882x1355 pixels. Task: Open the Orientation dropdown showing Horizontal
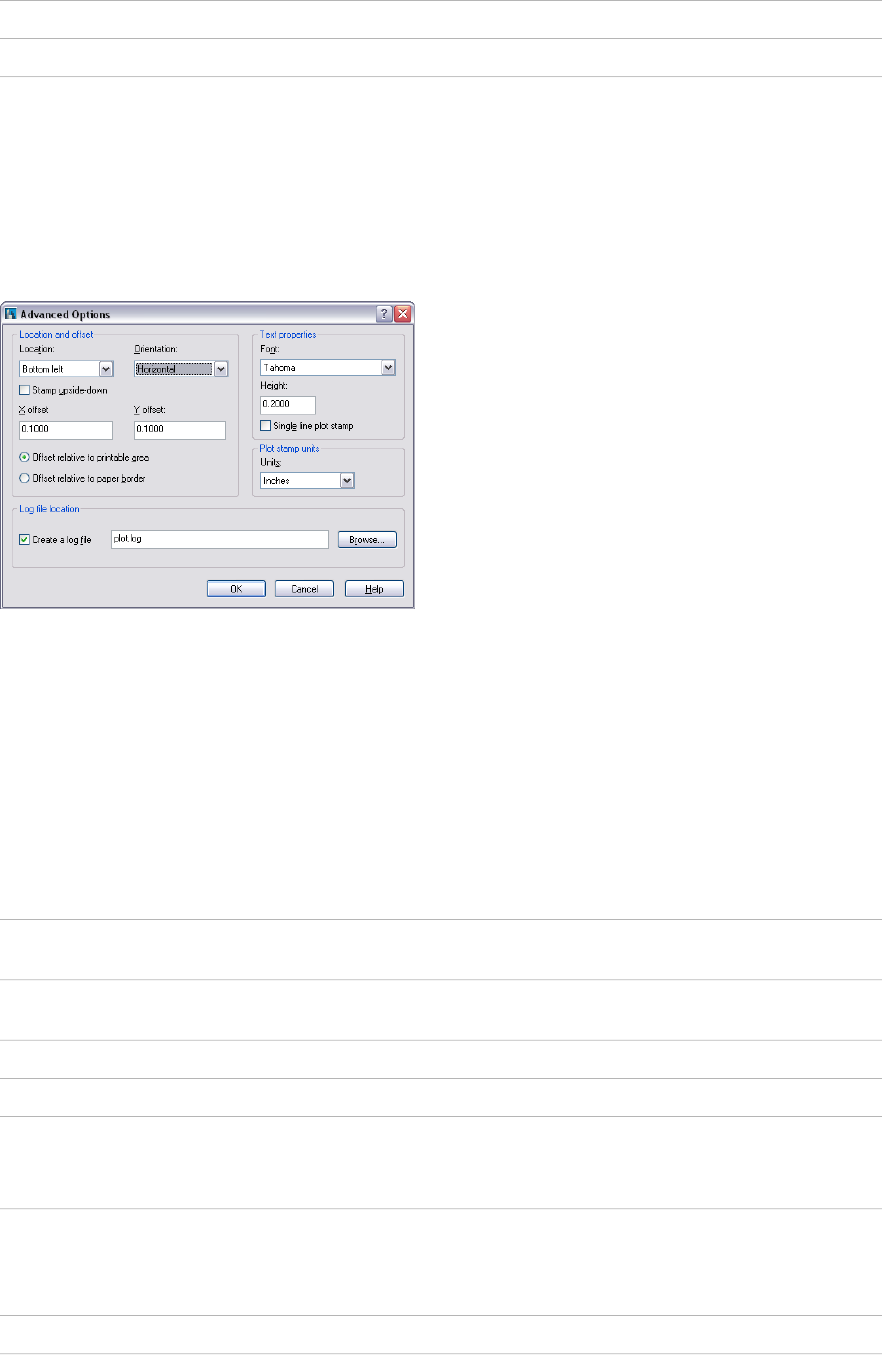(181, 369)
